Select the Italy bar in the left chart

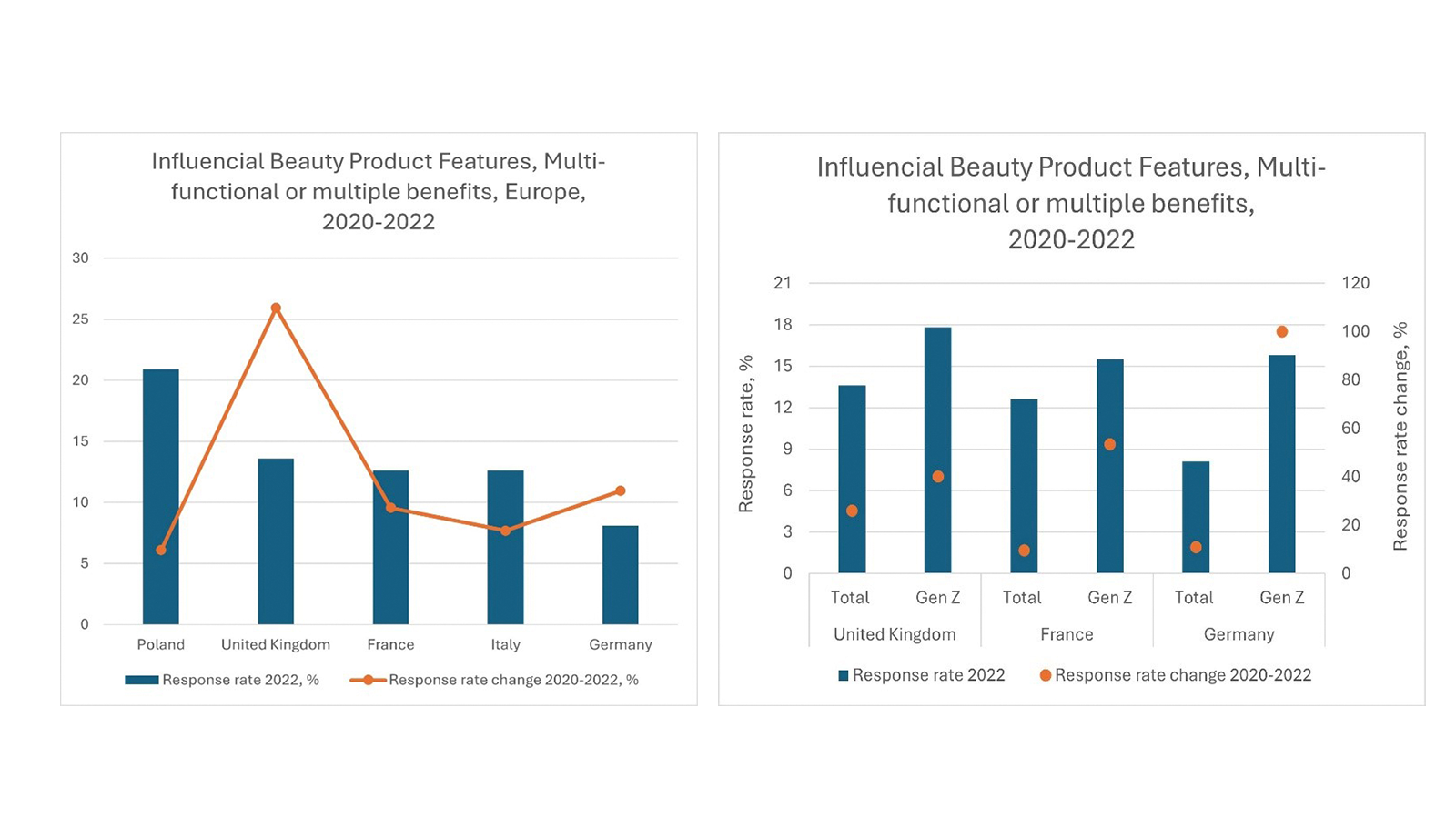(505, 547)
